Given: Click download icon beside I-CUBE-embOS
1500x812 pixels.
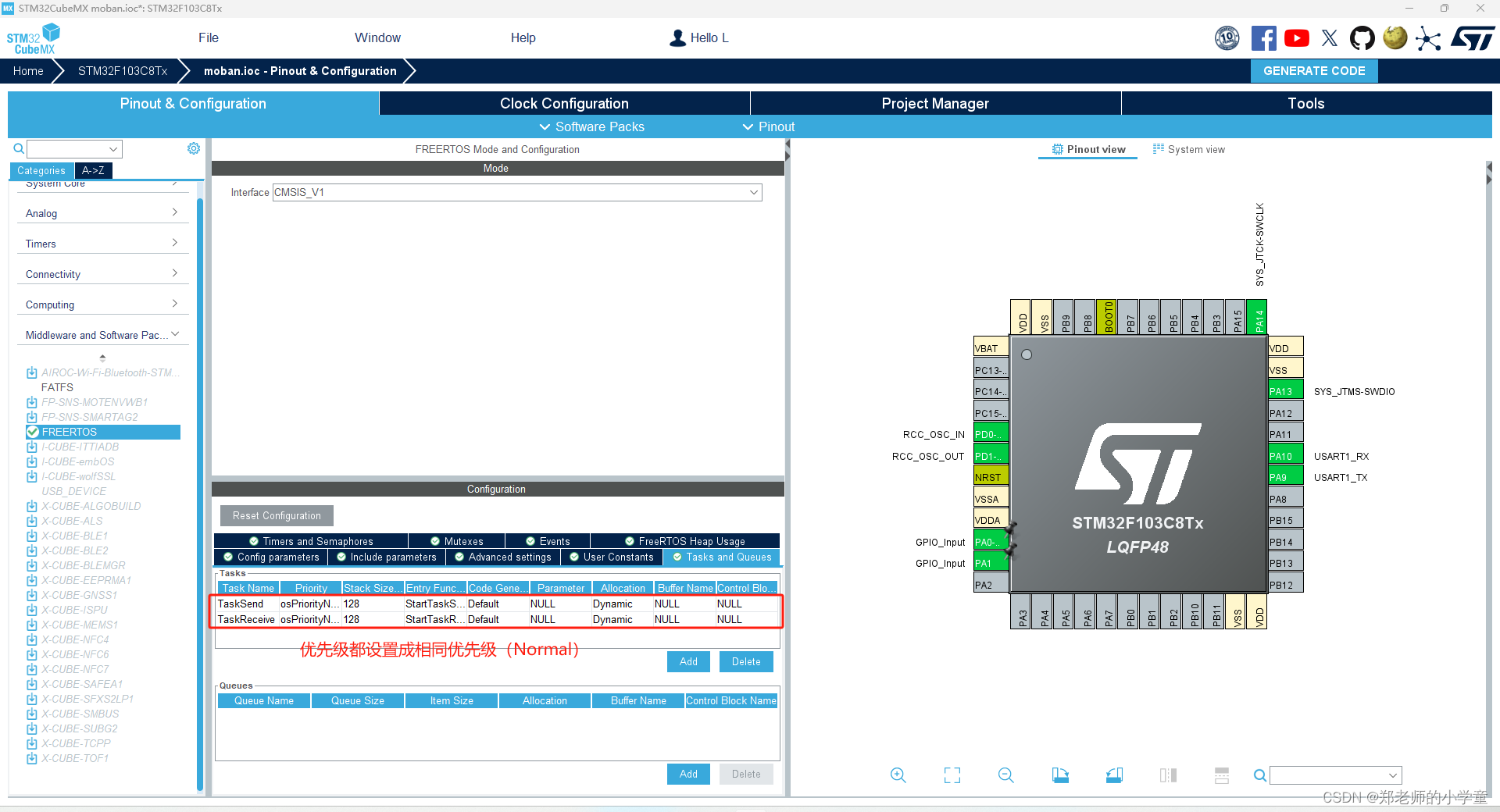Looking at the screenshot, I should click(32, 462).
